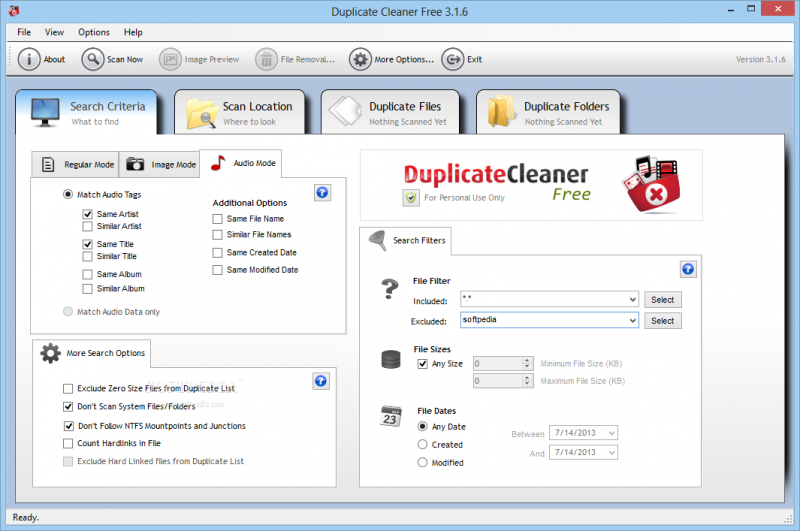Click the Exit toolbar icon

(453, 59)
